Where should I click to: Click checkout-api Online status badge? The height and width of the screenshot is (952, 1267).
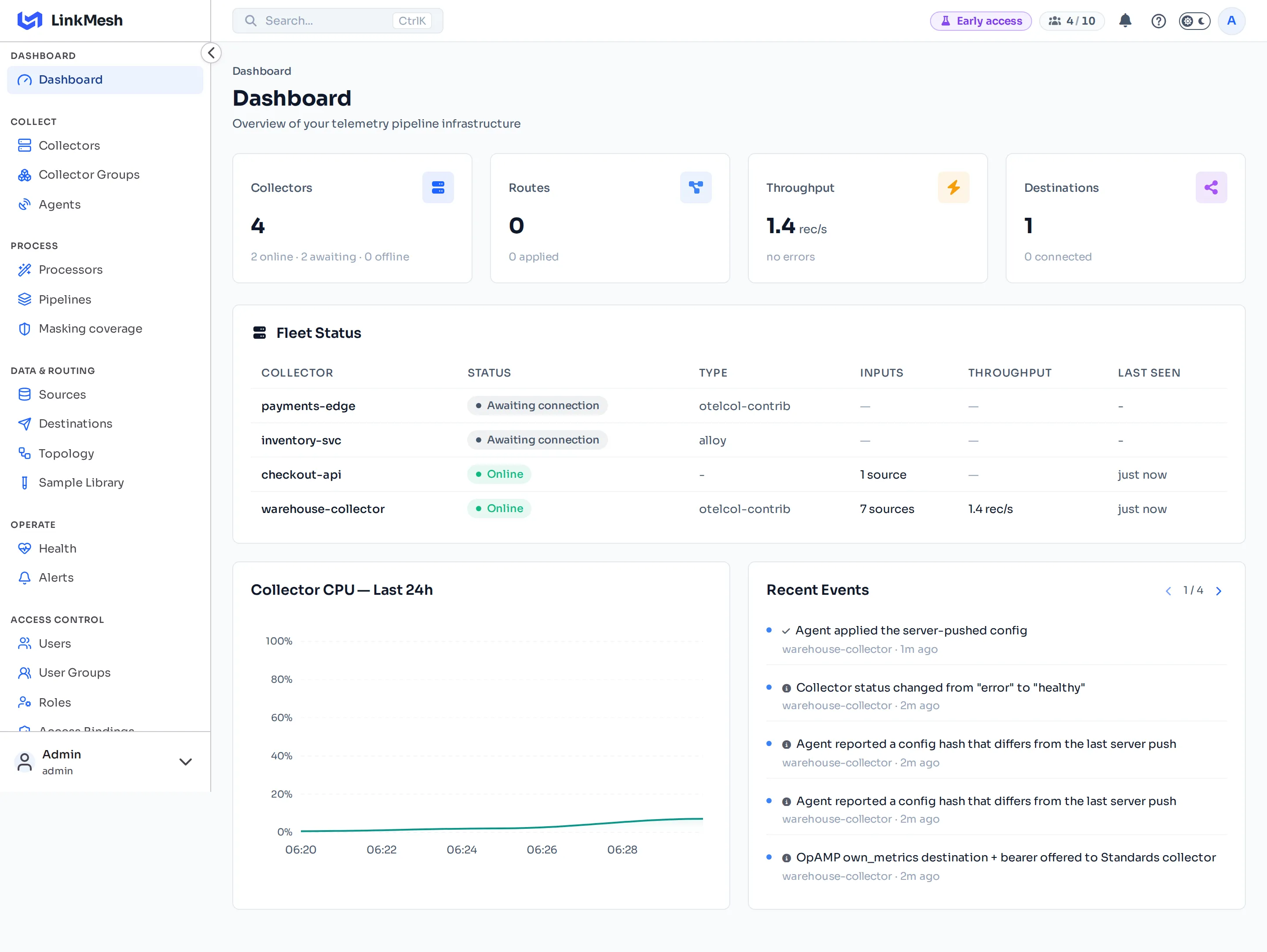pyautogui.click(x=499, y=474)
